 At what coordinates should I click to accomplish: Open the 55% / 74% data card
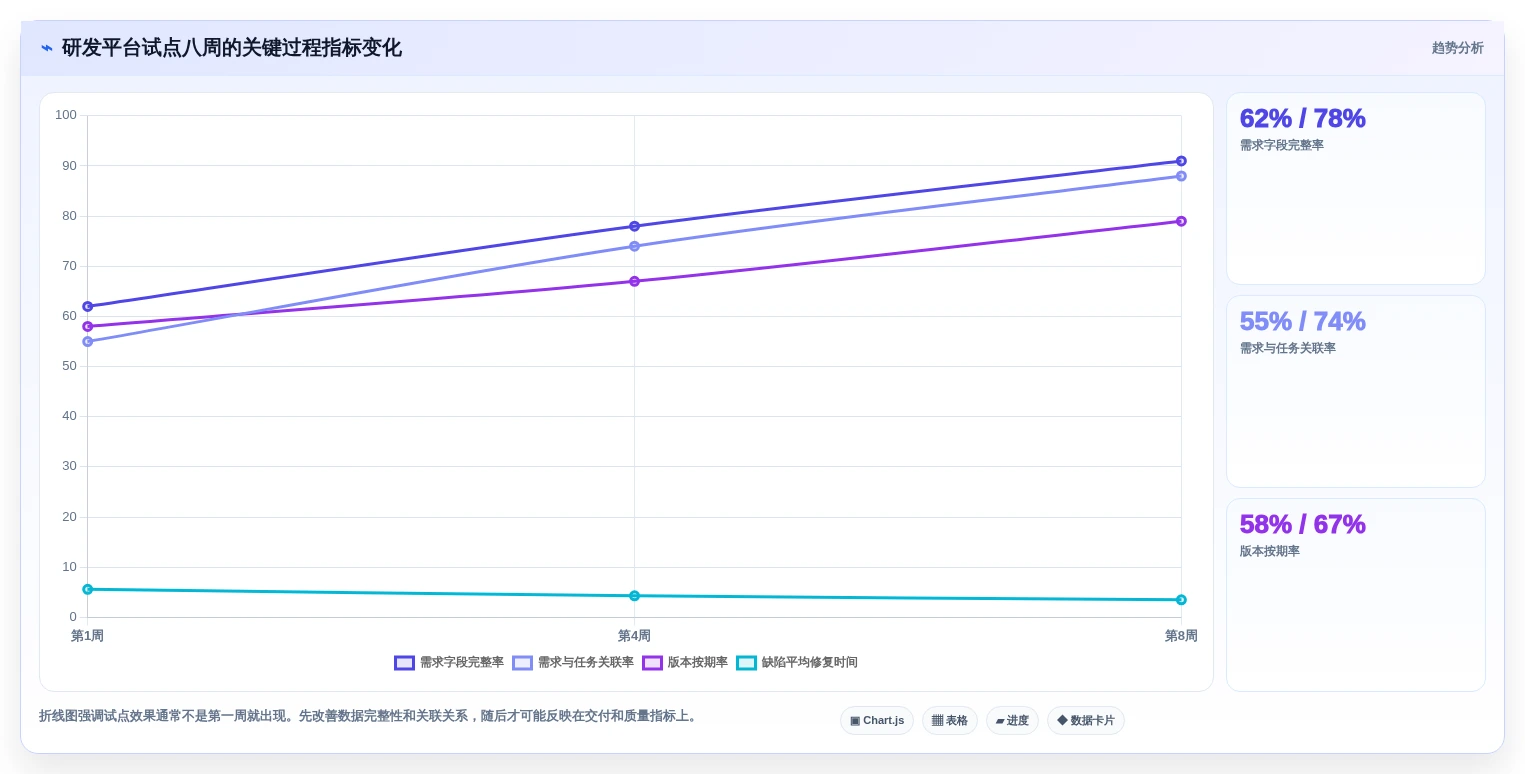[x=1355, y=392]
